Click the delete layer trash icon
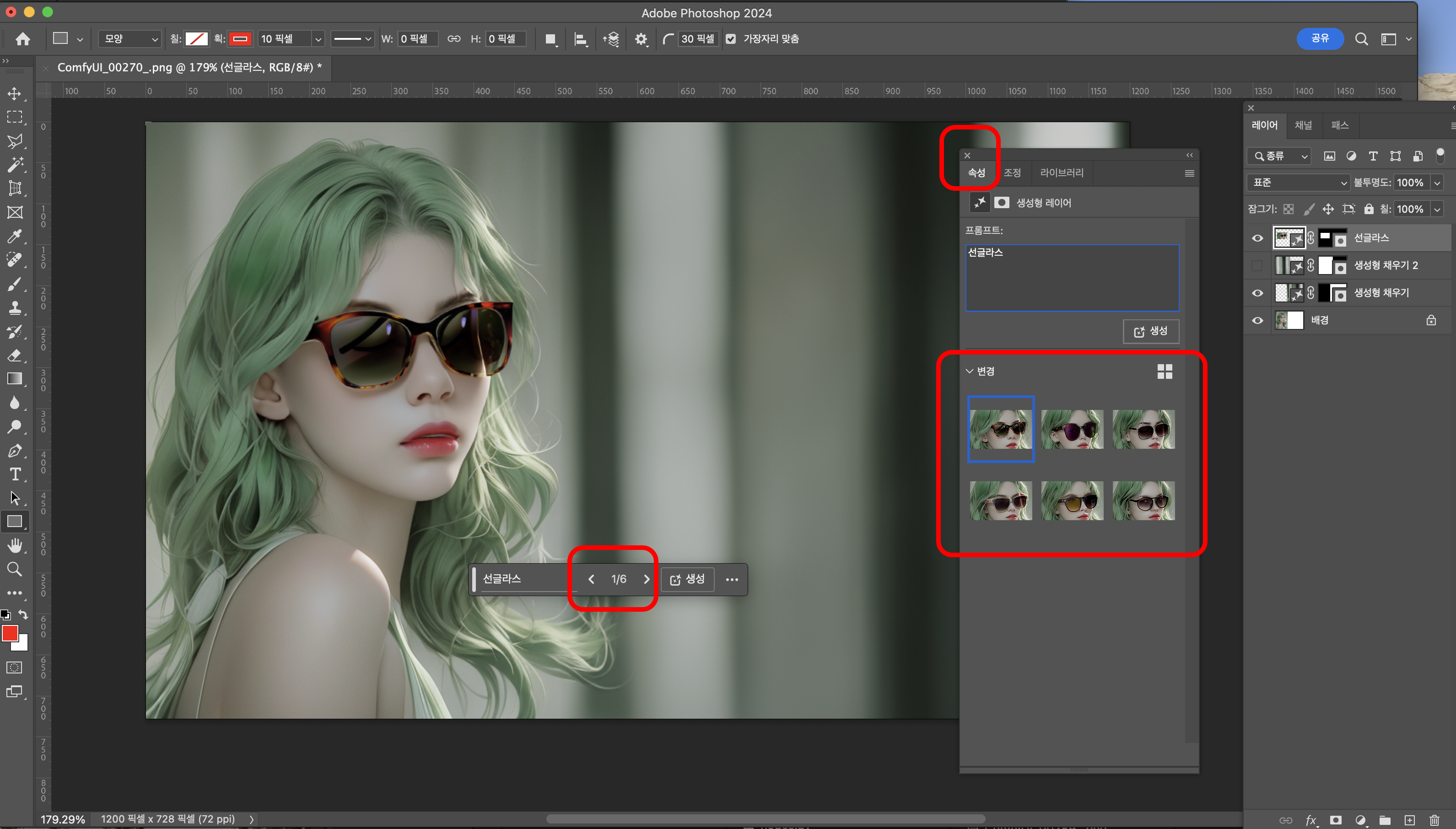The width and height of the screenshot is (1456, 829). click(1434, 820)
